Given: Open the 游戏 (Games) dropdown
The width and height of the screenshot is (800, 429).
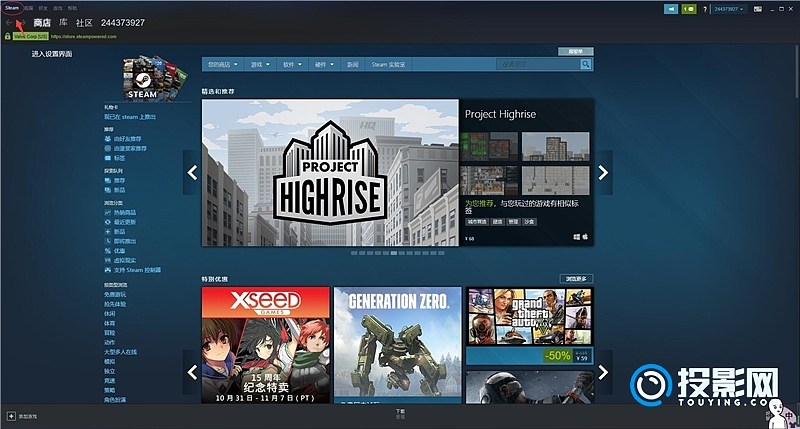Looking at the screenshot, I should pyautogui.click(x=260, y=64).
